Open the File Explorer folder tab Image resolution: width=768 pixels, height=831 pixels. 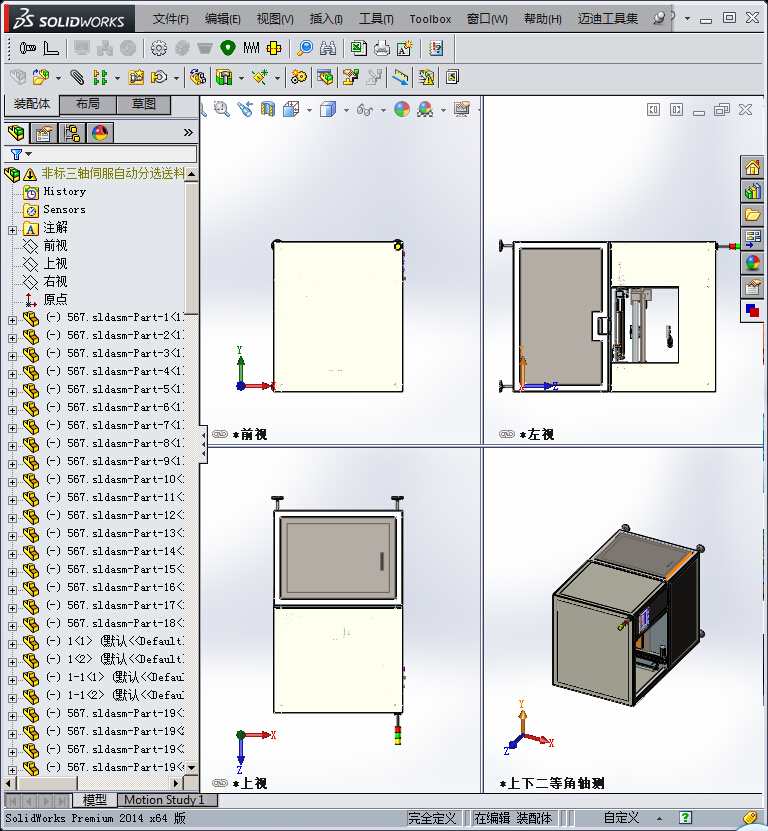752,215
